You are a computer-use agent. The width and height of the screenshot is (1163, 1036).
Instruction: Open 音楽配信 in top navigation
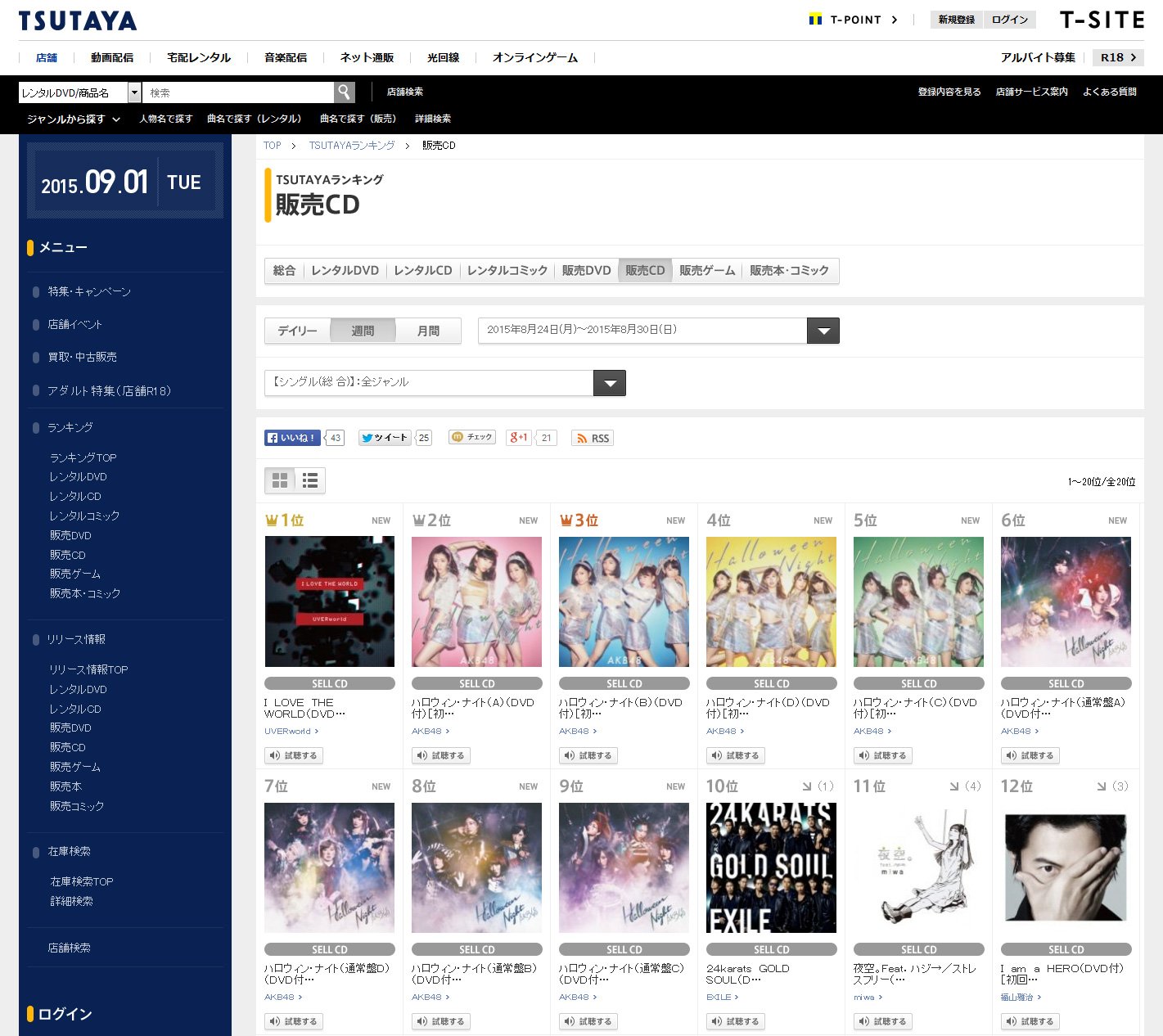[x=286, y=57]
